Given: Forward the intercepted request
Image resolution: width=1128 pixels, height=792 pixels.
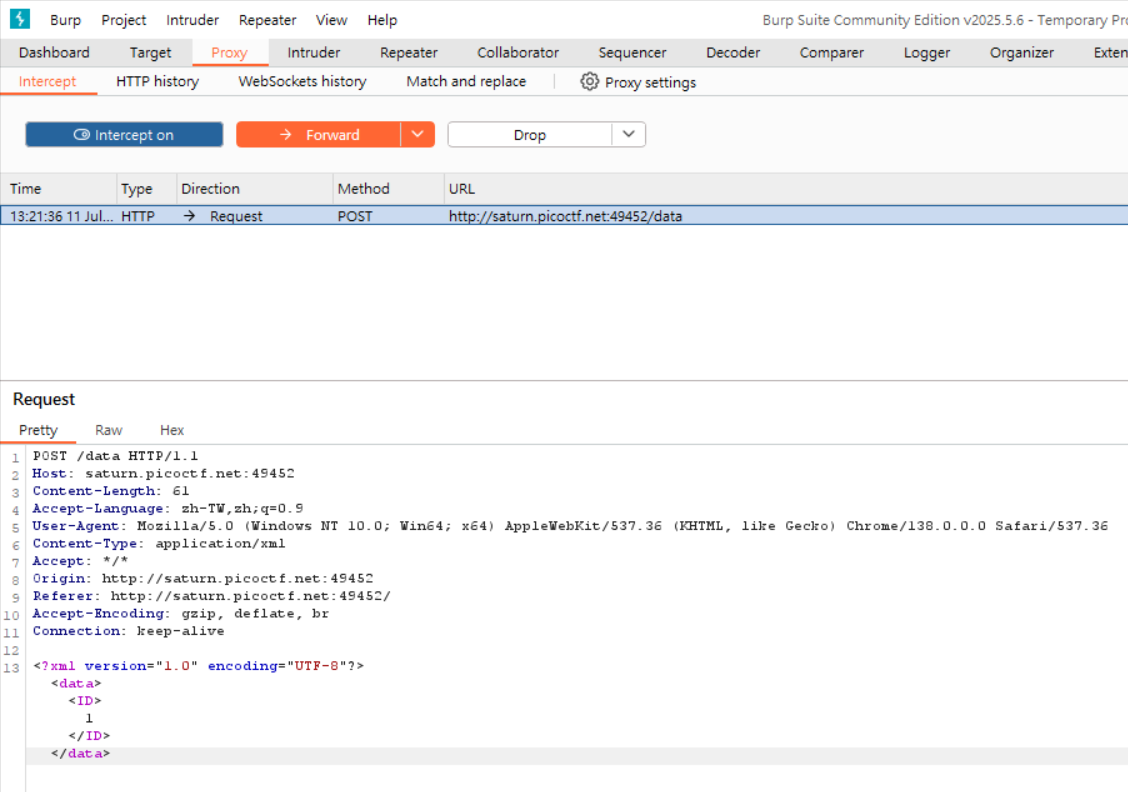Looking at the screenshot, I should 319,135.
